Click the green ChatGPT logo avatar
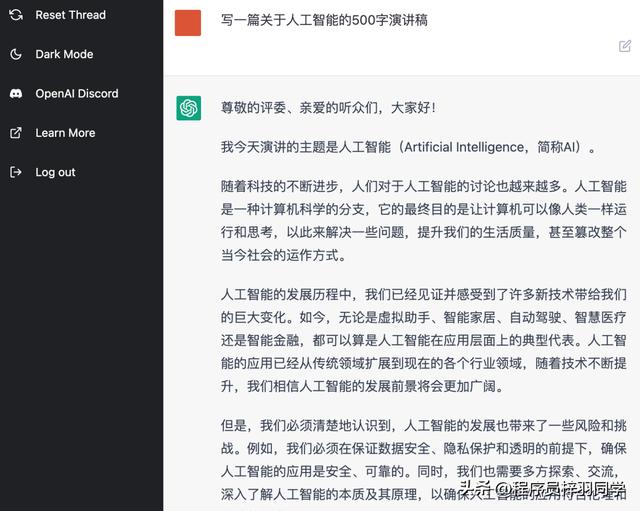 (x=188, y=108)
